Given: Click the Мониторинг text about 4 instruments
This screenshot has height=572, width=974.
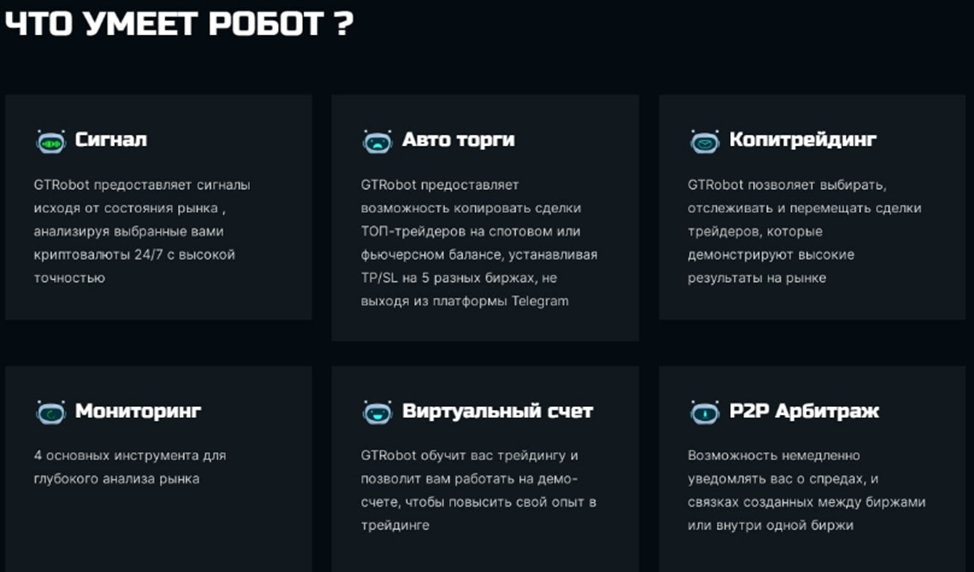Looking at the screenshot, I should coord(129,467).
